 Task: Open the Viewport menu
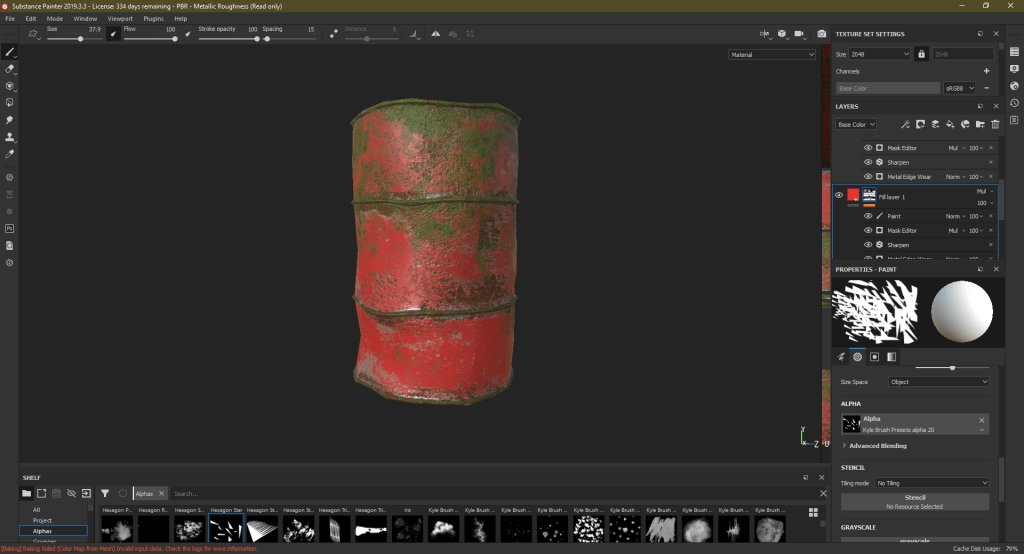(119, 18)
